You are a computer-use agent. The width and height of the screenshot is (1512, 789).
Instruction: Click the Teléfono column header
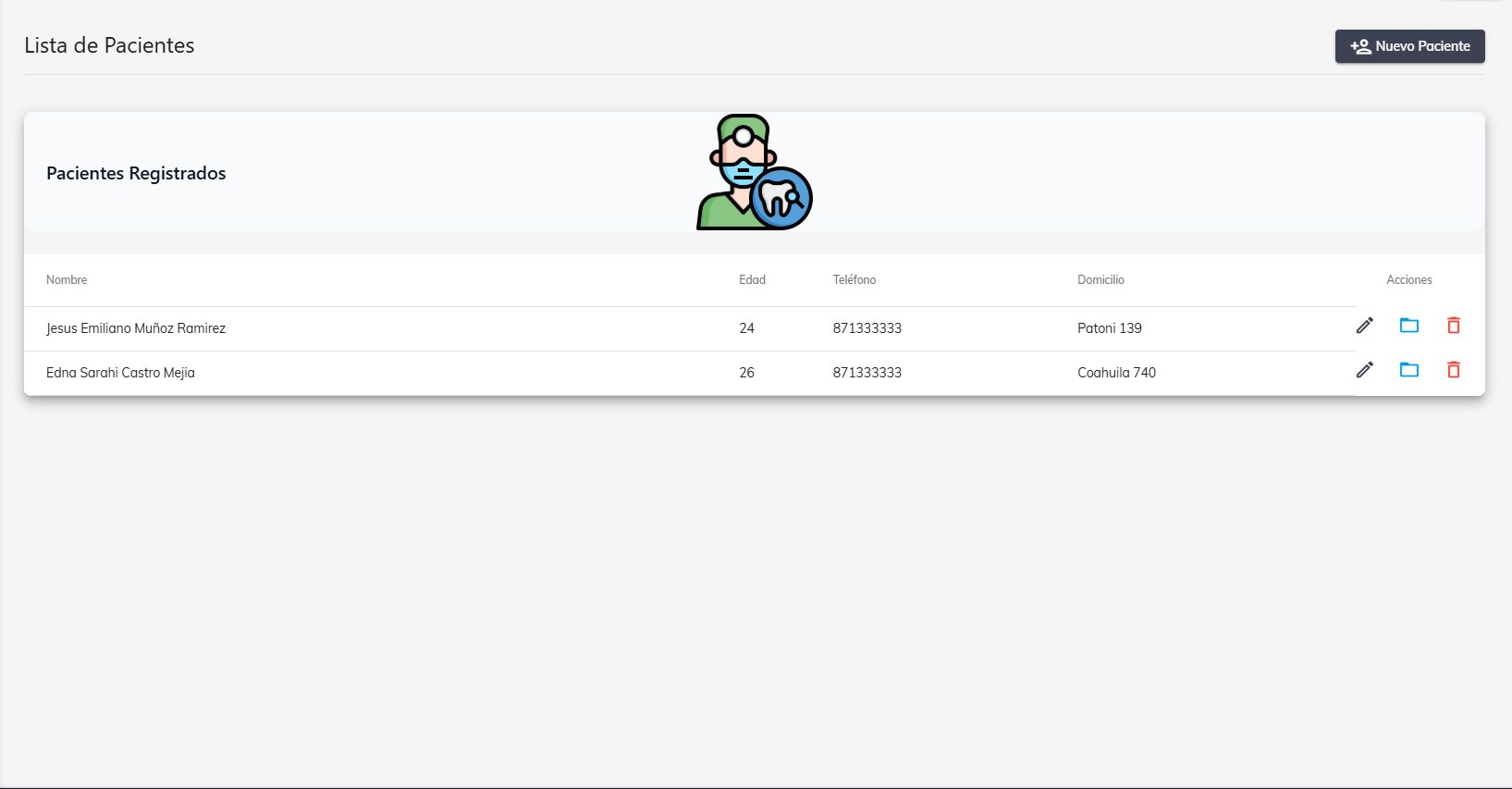click(x=854, y=280)
